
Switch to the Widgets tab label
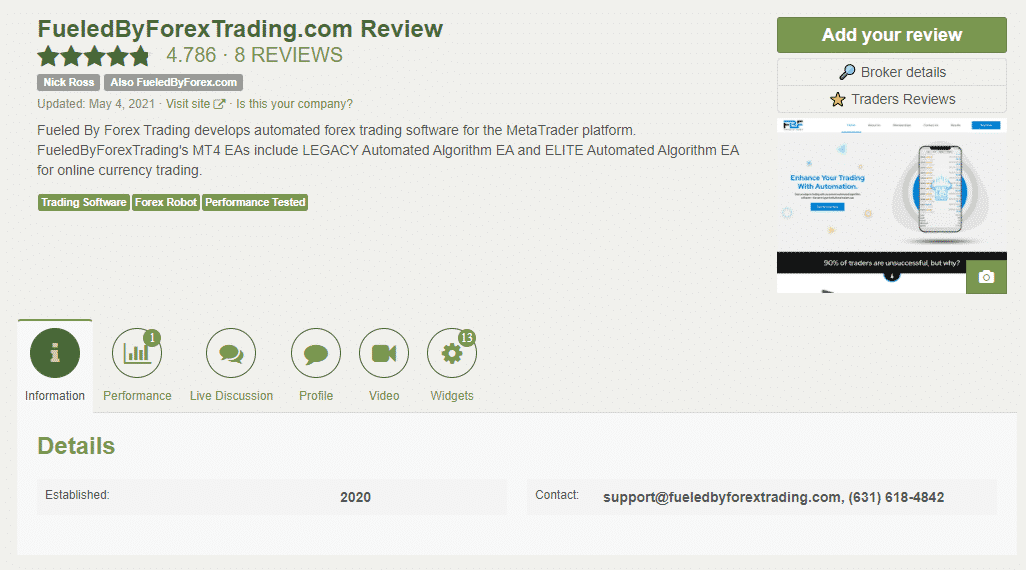[x=452, y=396]
